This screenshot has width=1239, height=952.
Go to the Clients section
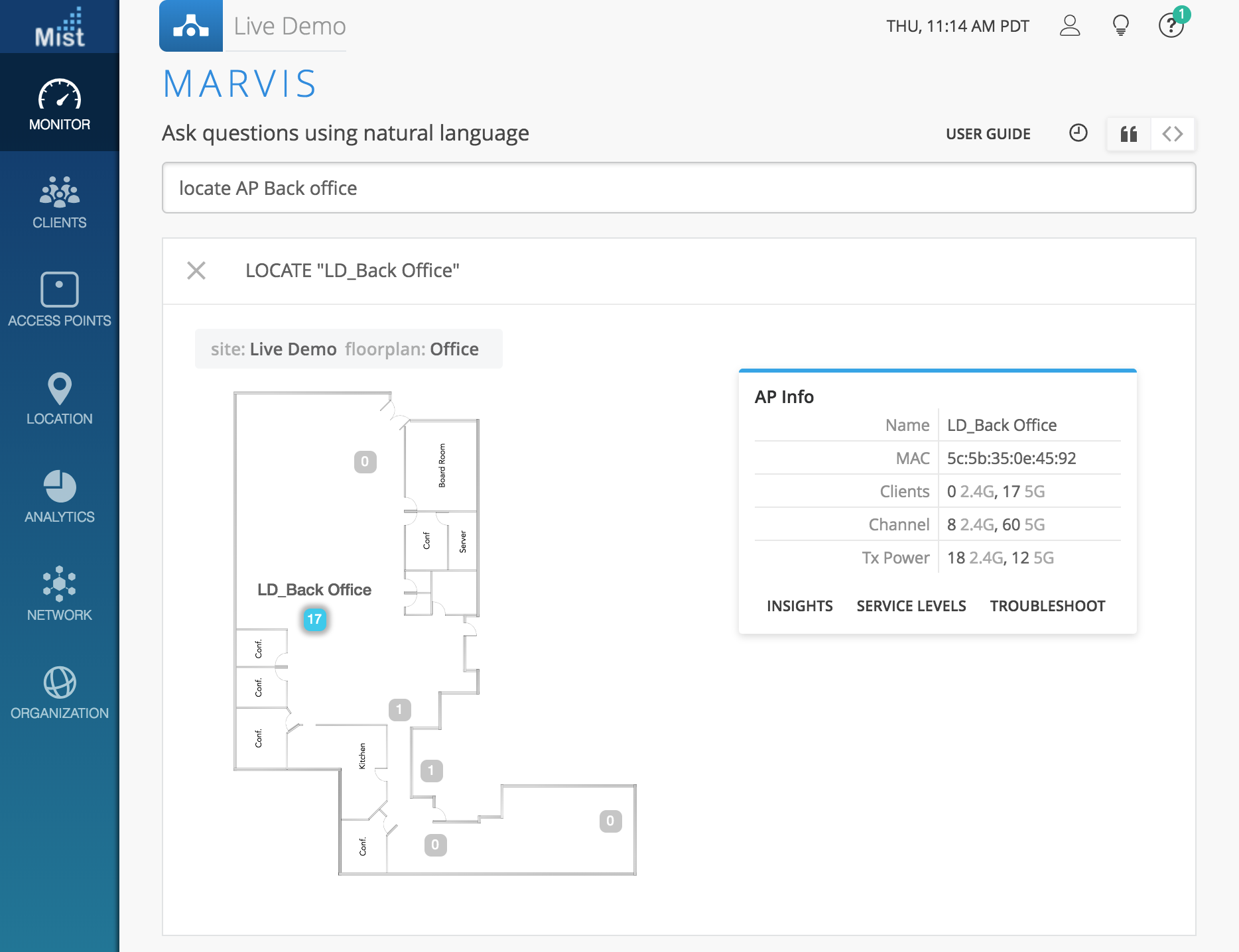60,202
